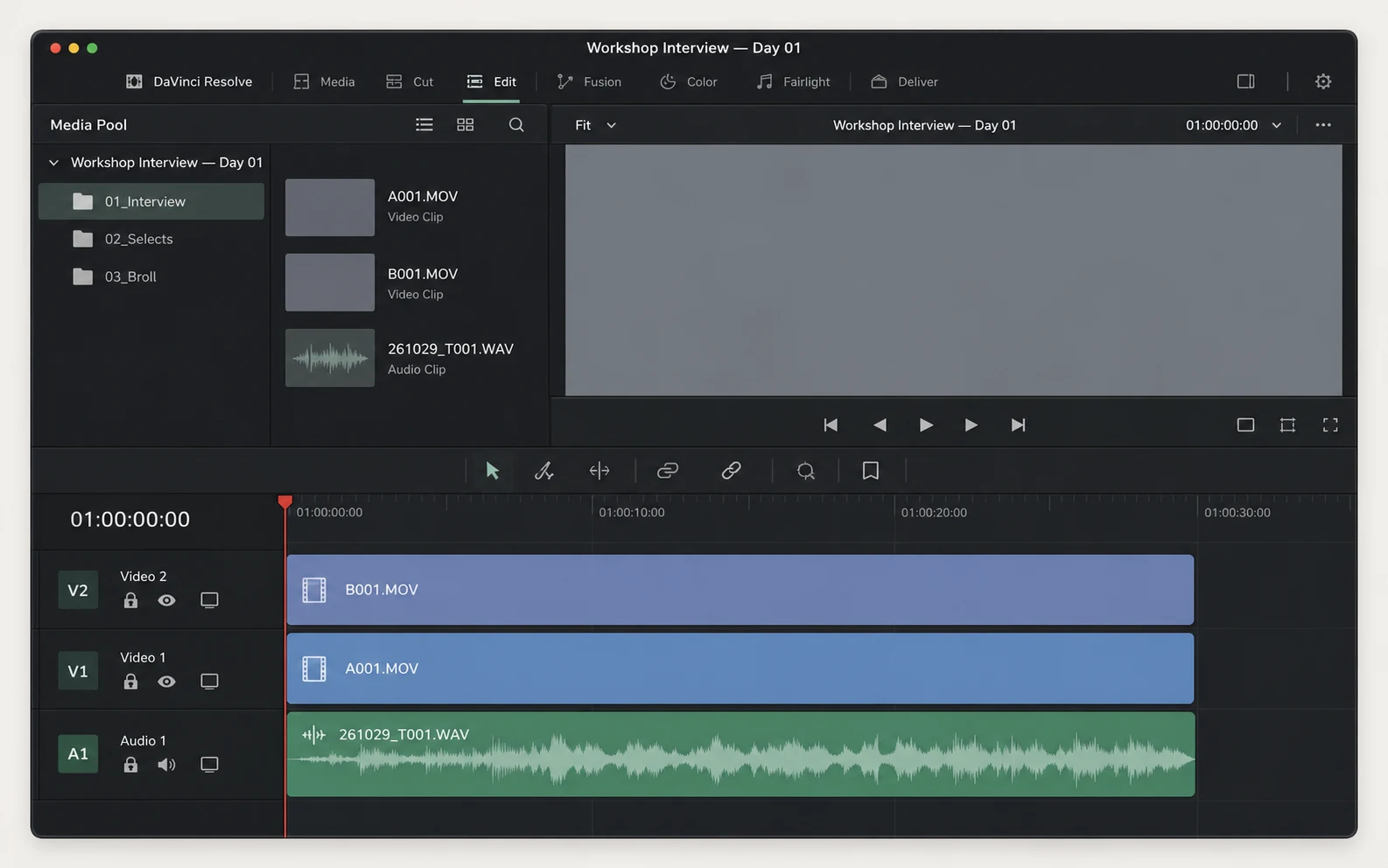Click the A1 track selector

coord(78,753)
